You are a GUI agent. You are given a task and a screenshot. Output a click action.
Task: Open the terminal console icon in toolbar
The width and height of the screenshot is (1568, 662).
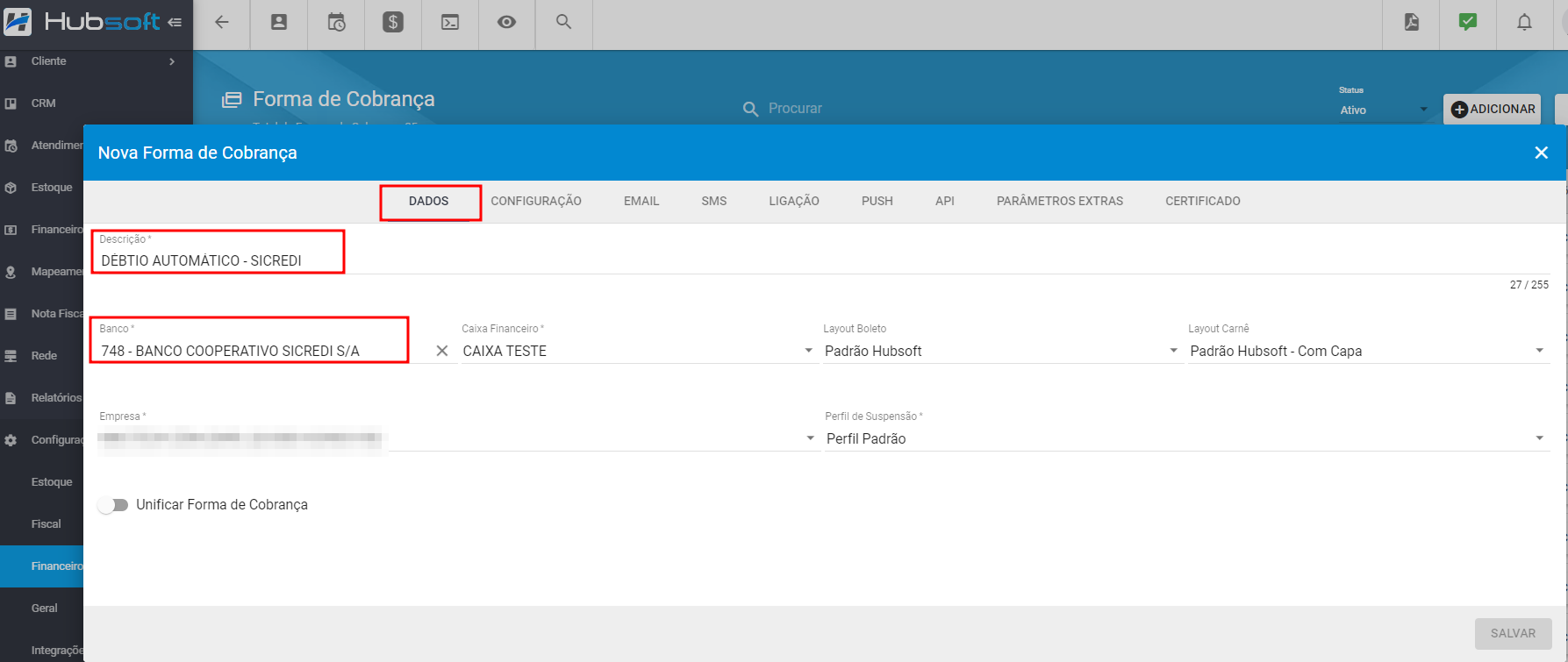point(450,23)
